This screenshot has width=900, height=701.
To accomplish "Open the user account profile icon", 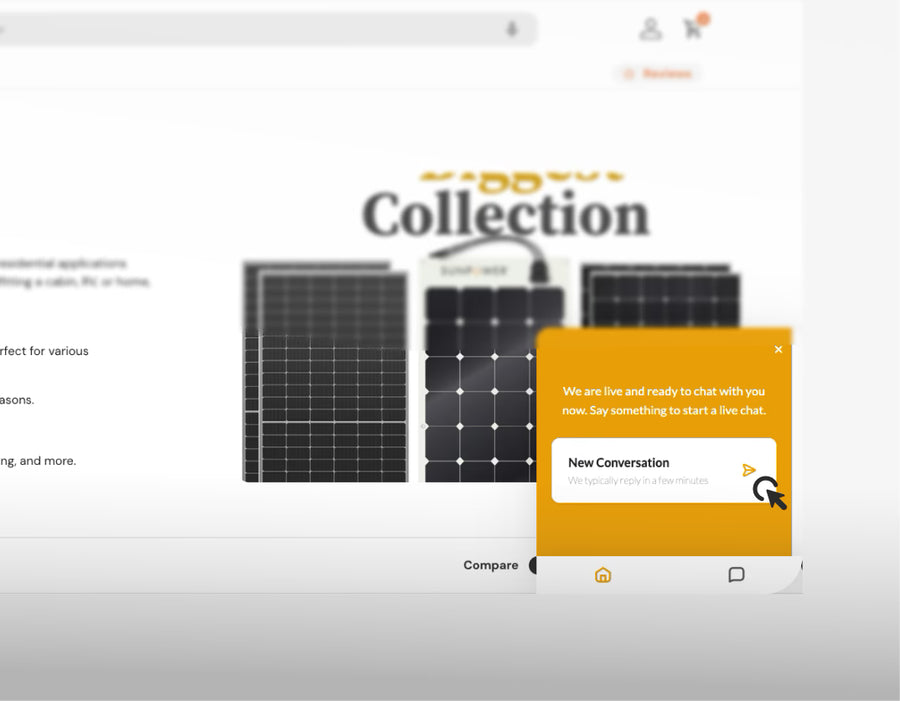I will (x=651, y=29).
